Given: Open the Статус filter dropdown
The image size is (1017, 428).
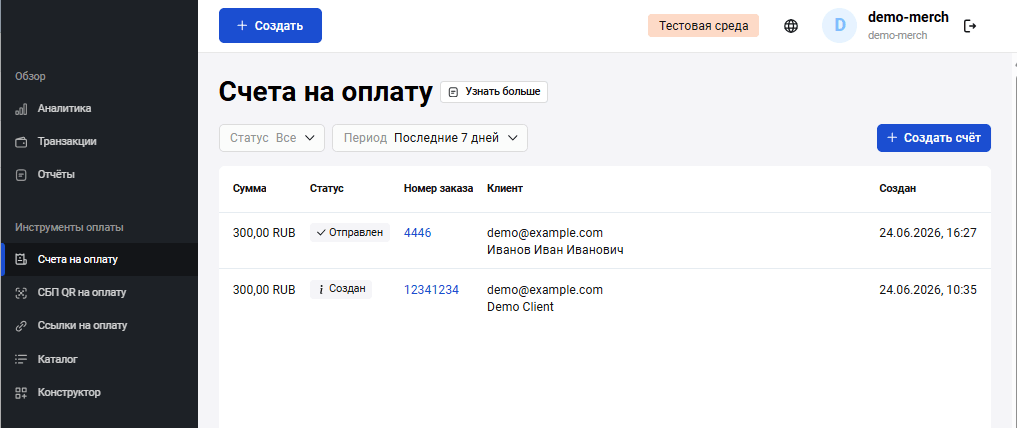Looking at the screenshot, I should pos(272,138).
